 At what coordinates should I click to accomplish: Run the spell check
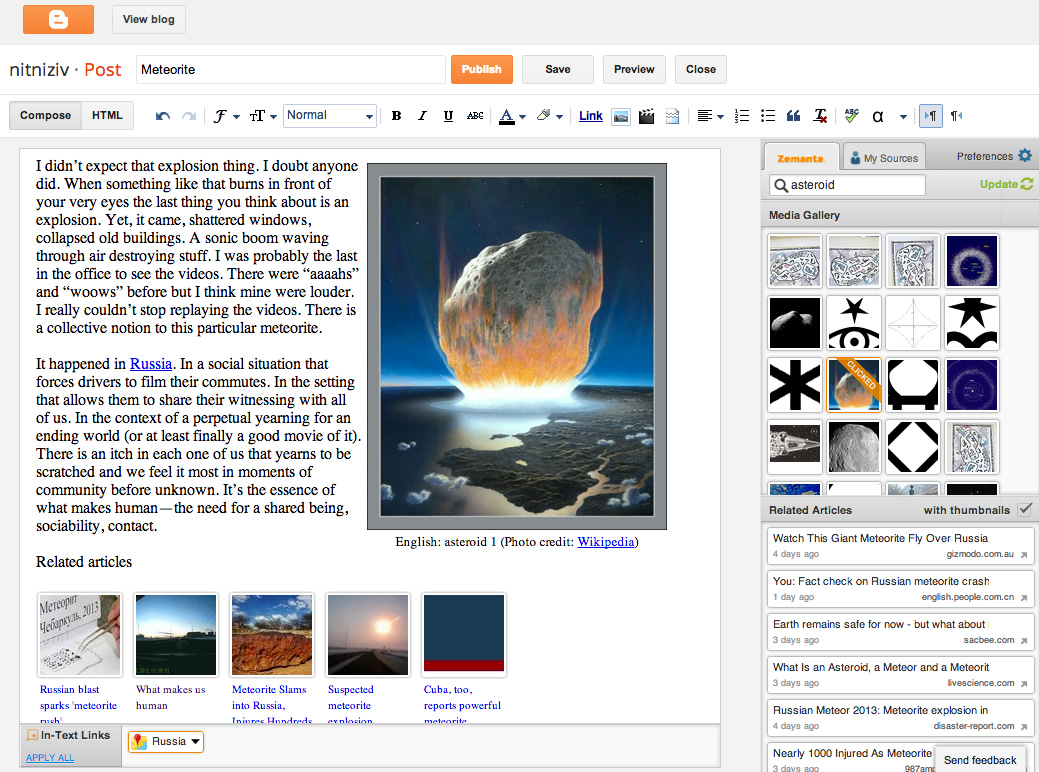coord(851,116)
